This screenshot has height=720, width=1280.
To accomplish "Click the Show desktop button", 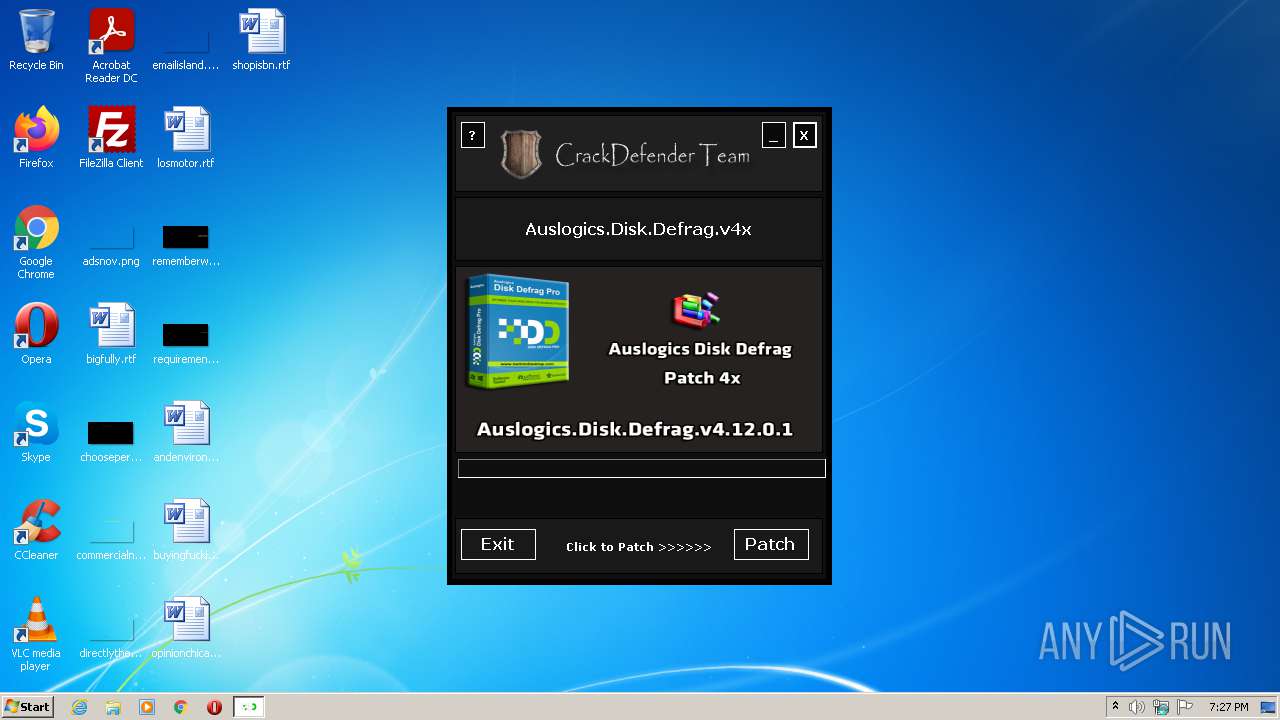I will [x=1269, y=707].
